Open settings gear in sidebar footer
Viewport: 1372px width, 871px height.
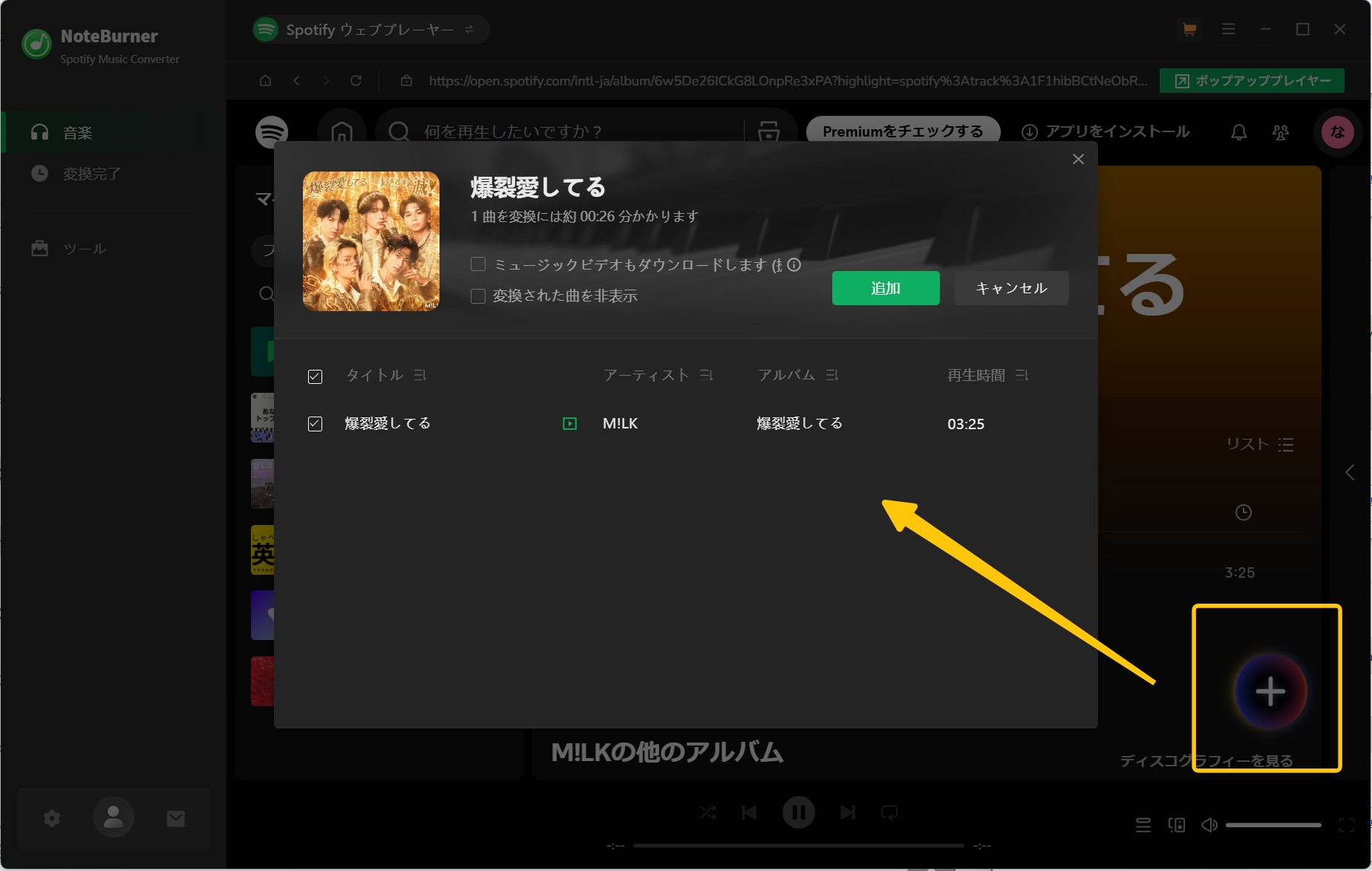(52, 818)
